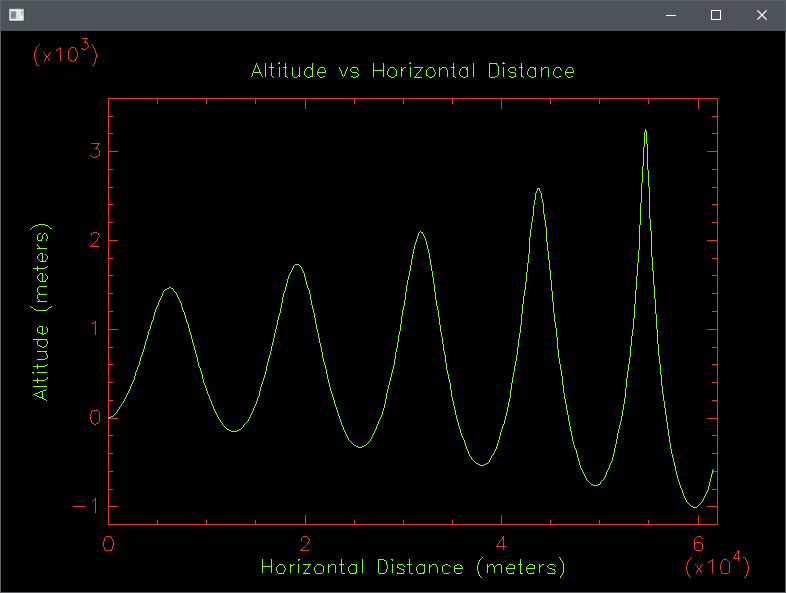Minimize the plot window
The image size is (786, 593).
tap(670, 15)
